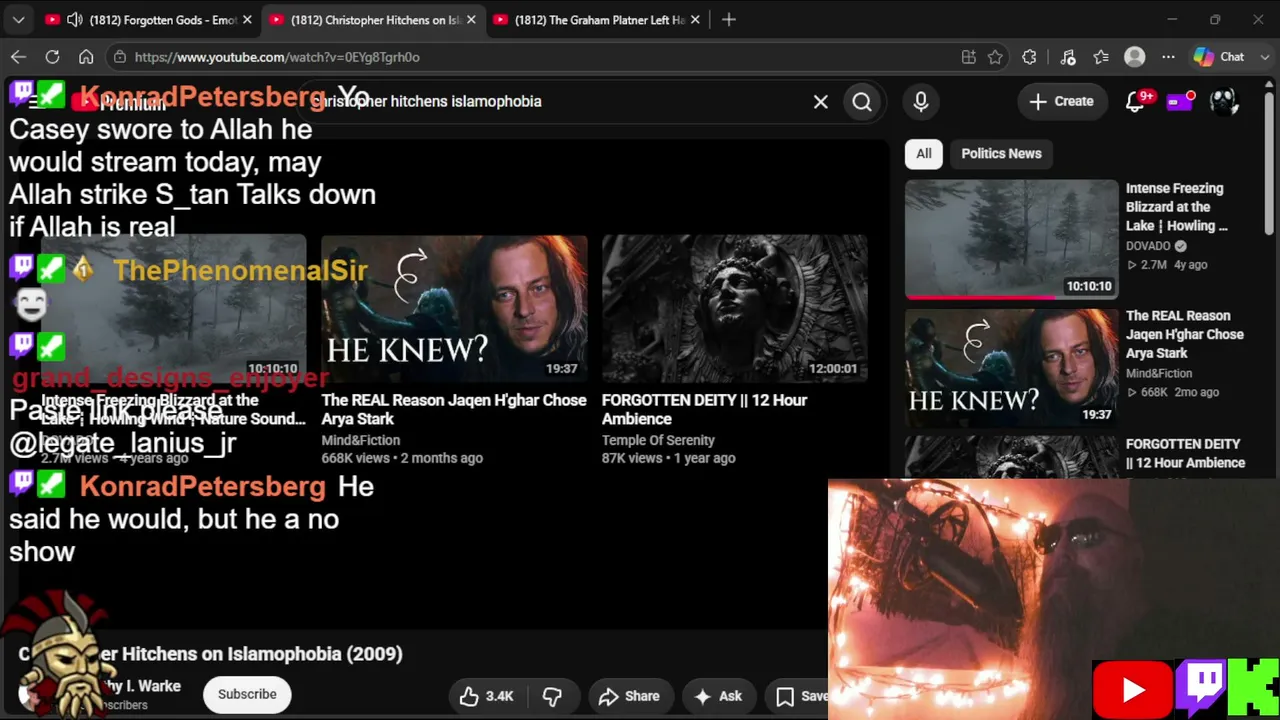This screenshot has width=1280, height=720.
Task: Close the Graham Platner tab
Action: pos(695,20)
